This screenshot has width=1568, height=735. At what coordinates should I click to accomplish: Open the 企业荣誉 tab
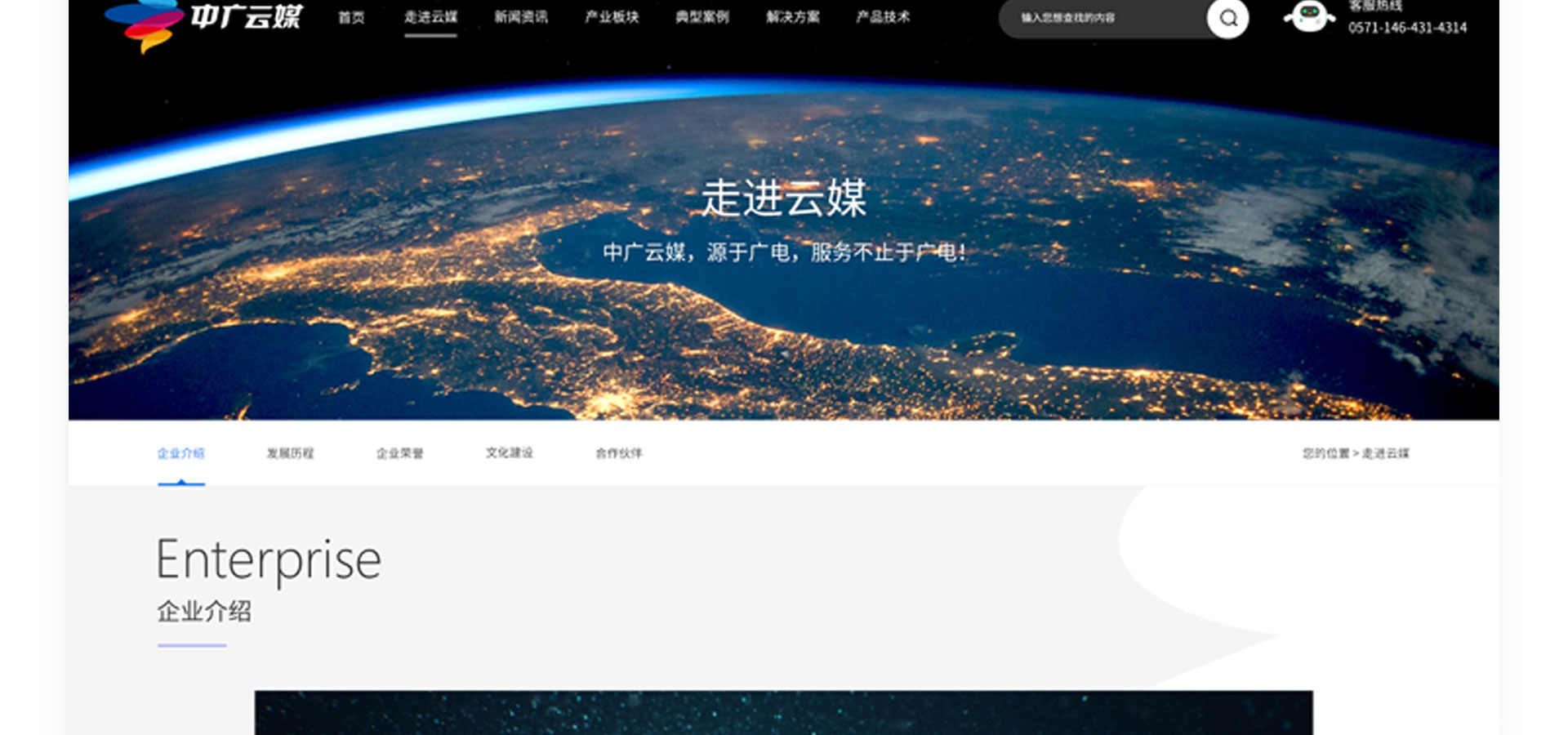399,453
